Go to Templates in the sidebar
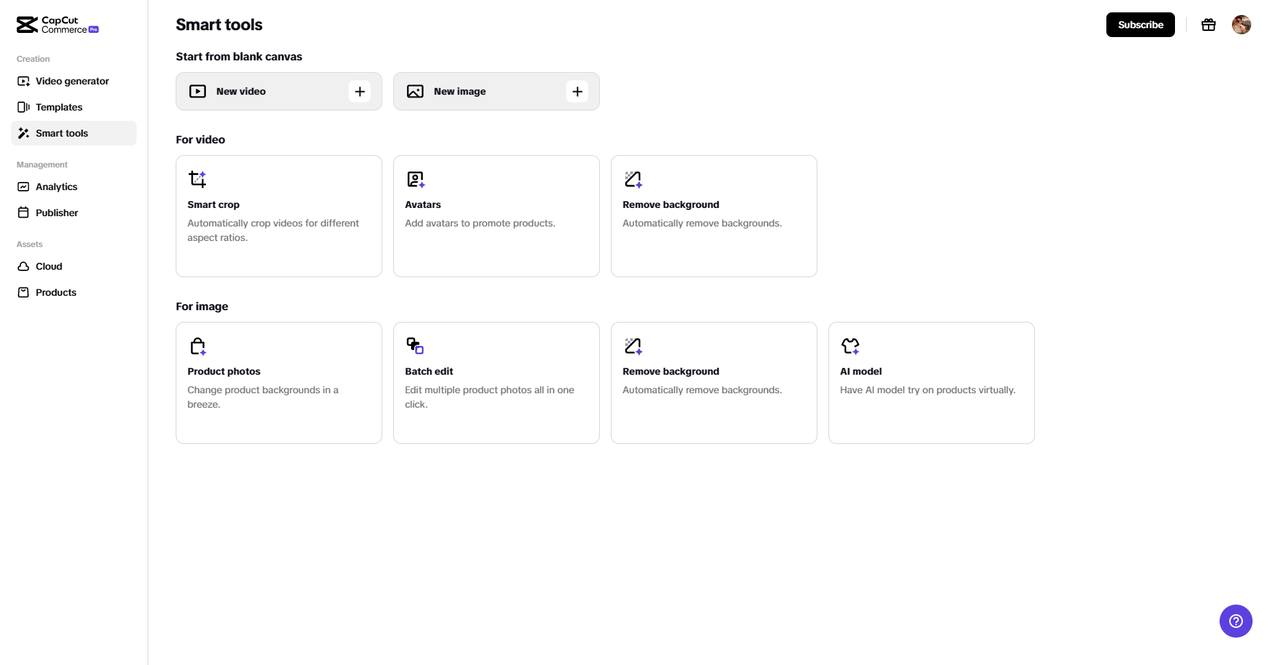Image resolution: width=1280 pixels, height=665 pixels. (59, 107)
